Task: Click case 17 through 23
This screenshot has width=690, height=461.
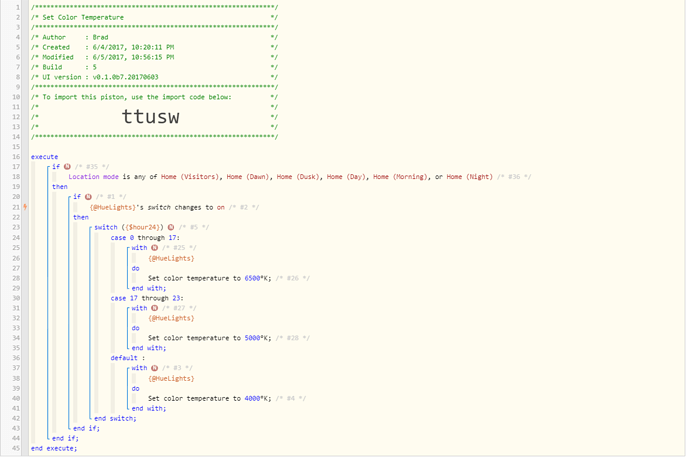Action: click(x=147, y=298)
